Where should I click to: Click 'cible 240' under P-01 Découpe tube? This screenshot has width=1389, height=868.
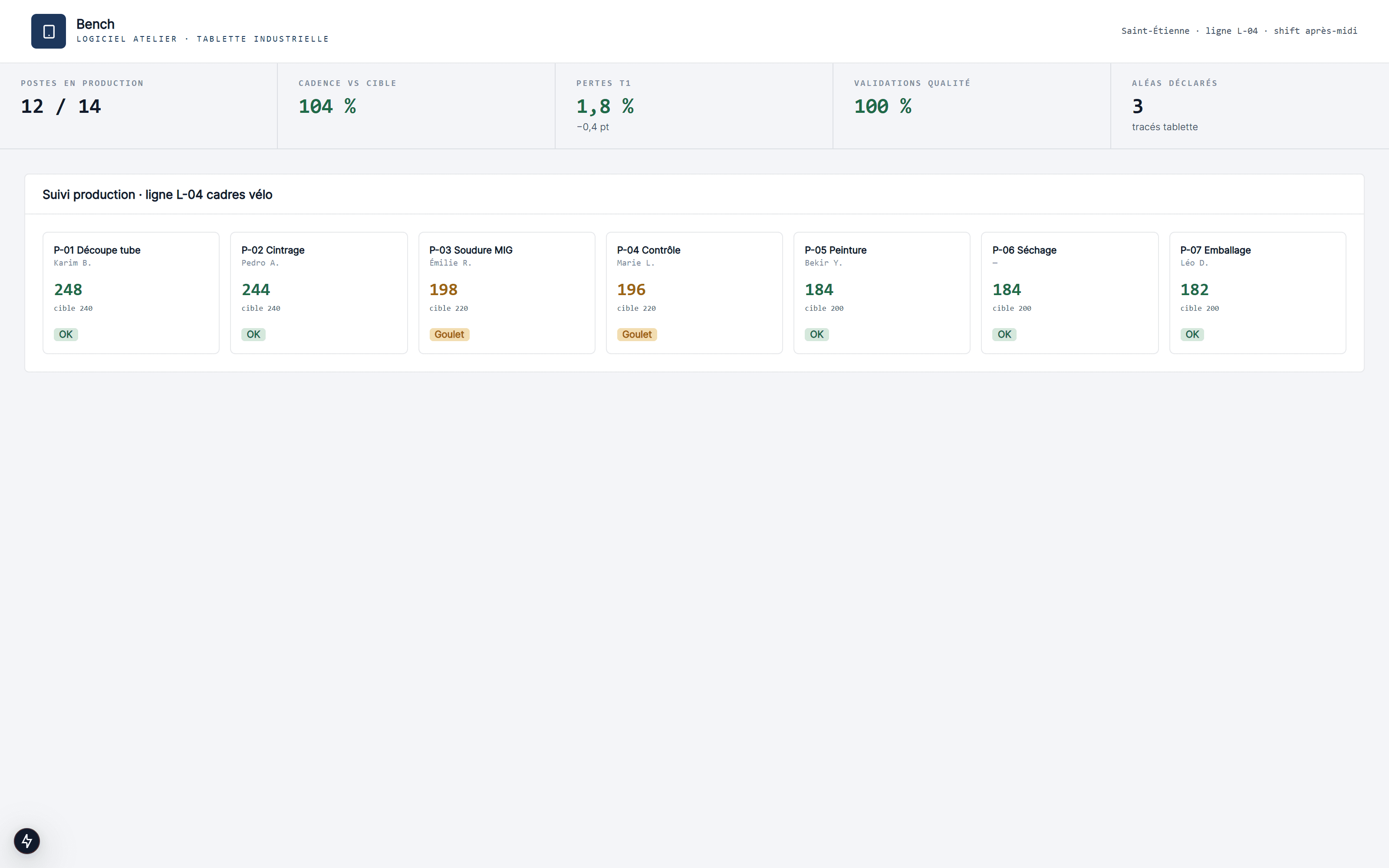pyautogui.click(x=73, y=308)
